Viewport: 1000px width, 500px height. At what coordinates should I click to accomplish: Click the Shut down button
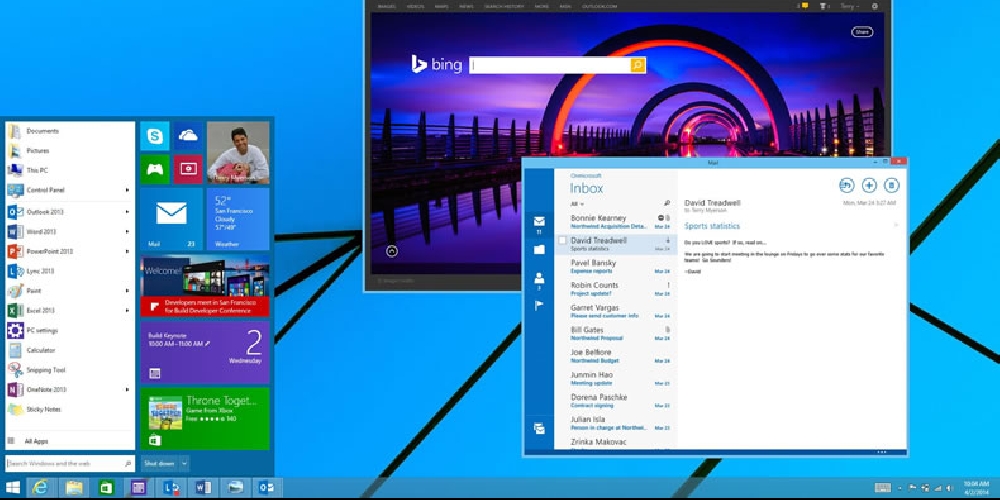click(x=159, y=464)
